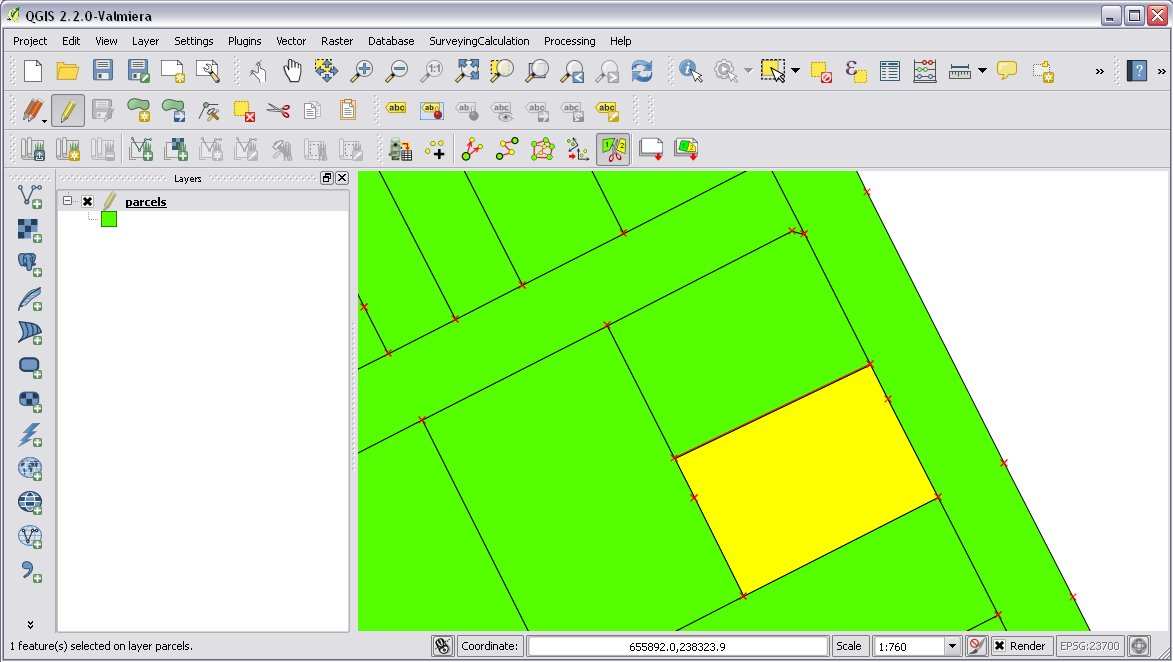This screenshot has width=1173, height=662.
Task: Click the green parcels layer symbol swatch
Action: (x=108, y=219)
